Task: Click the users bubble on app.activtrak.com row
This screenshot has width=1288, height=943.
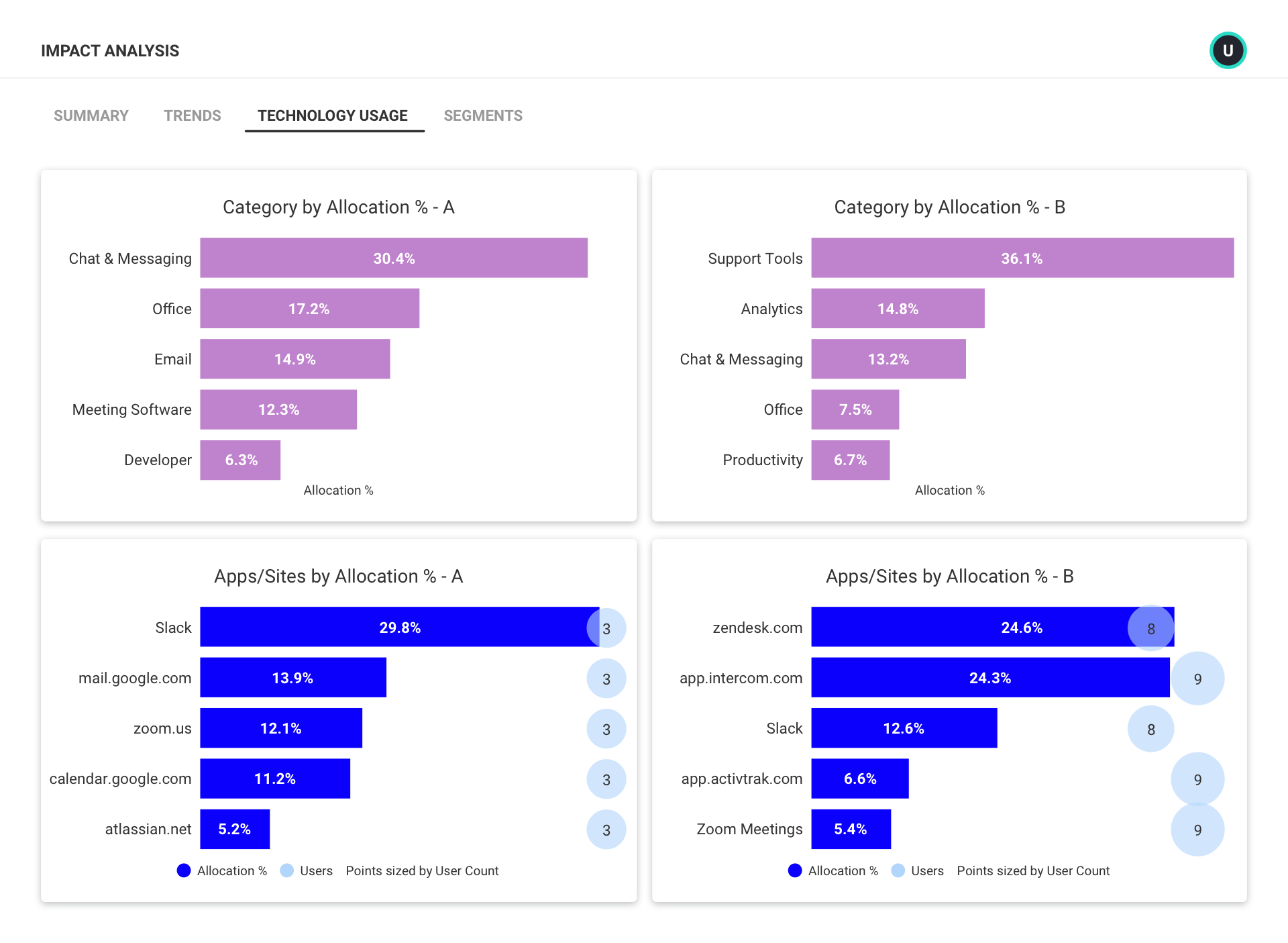Action: click(x=1197, y=779)
